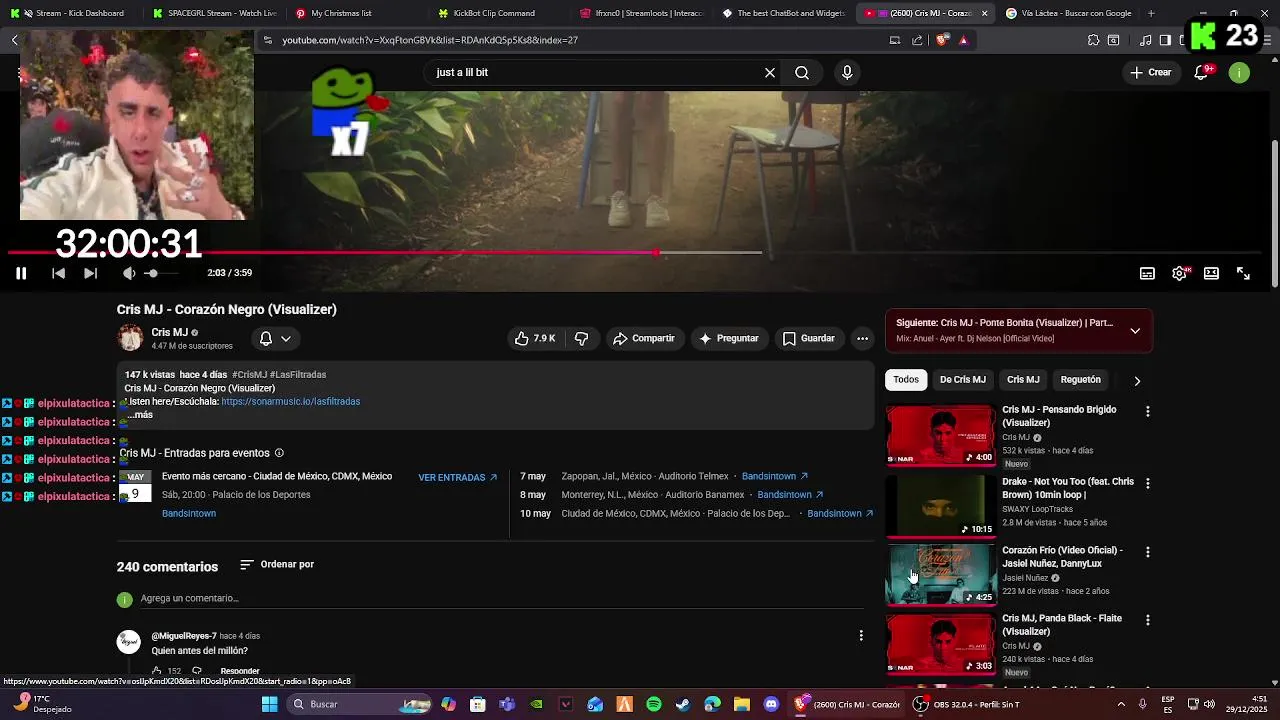Enter fullscreen on the video
The height and width of the screenshot is (720, 1280).
pos(1243,273)
